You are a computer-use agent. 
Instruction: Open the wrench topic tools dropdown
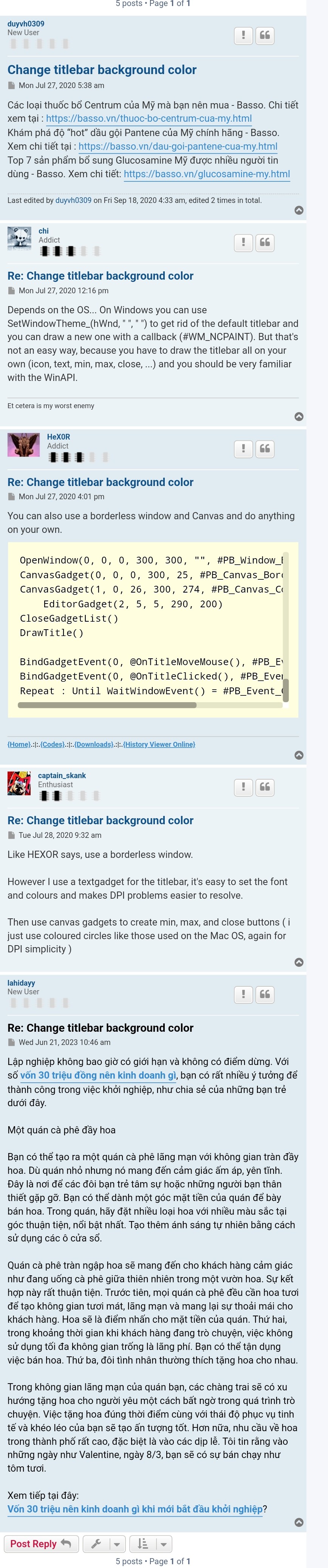pos(104,1544)
